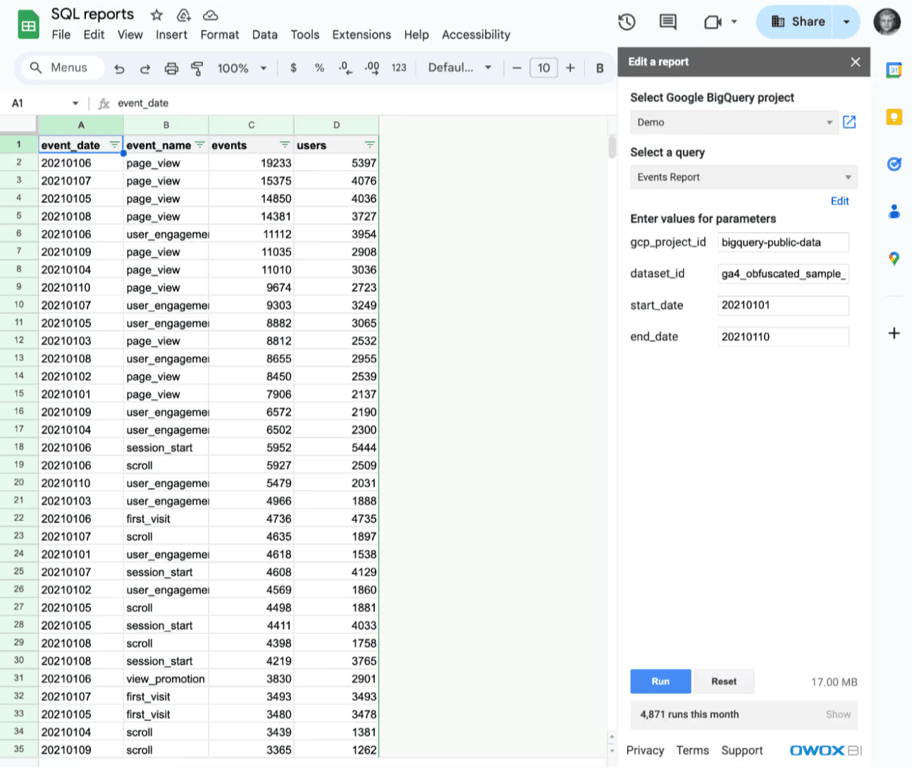Star the SQL reports document
This screenshot has height=768, width=912.
(156, 15)
